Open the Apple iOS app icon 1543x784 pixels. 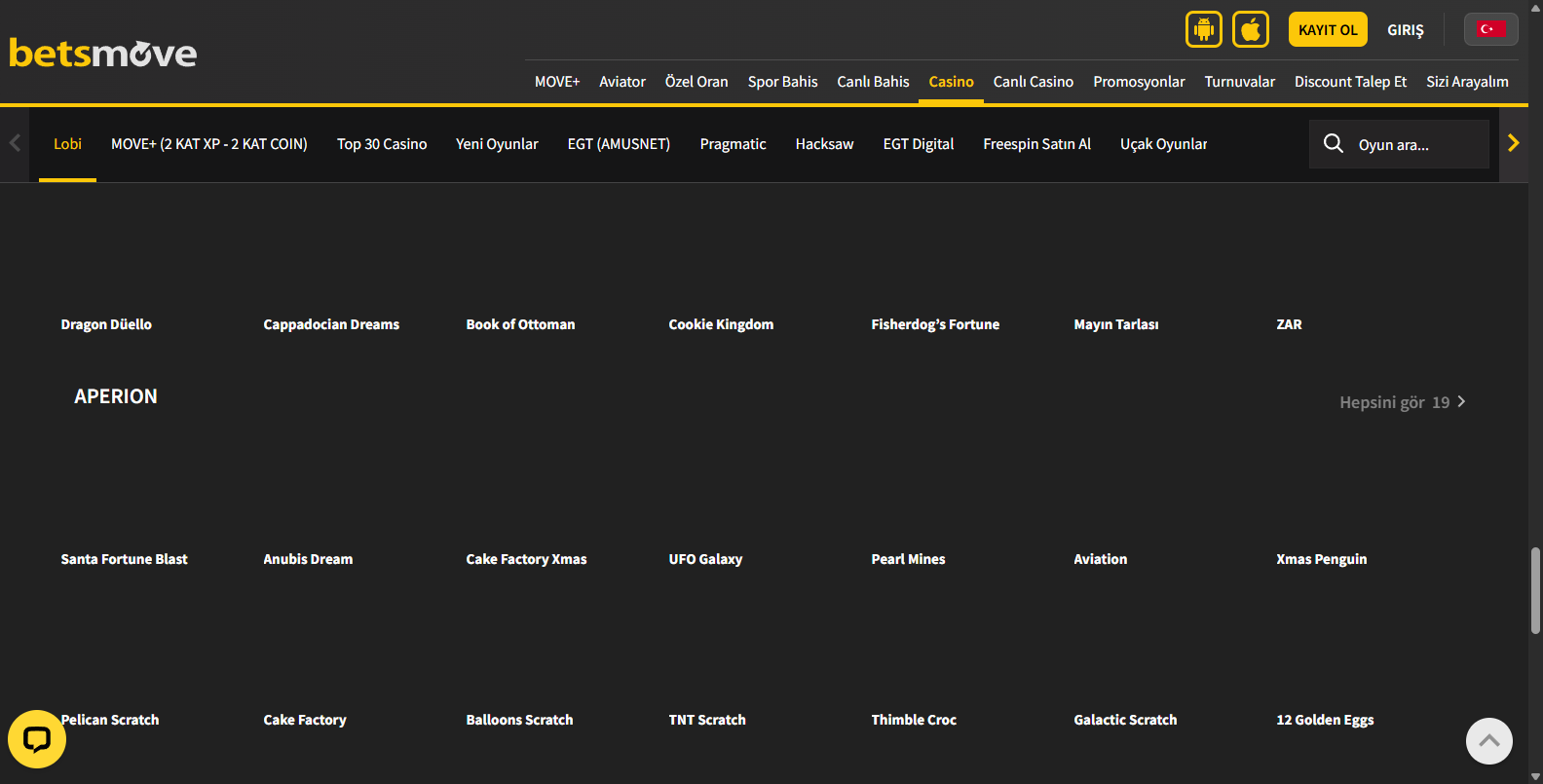click(1251, 29)
